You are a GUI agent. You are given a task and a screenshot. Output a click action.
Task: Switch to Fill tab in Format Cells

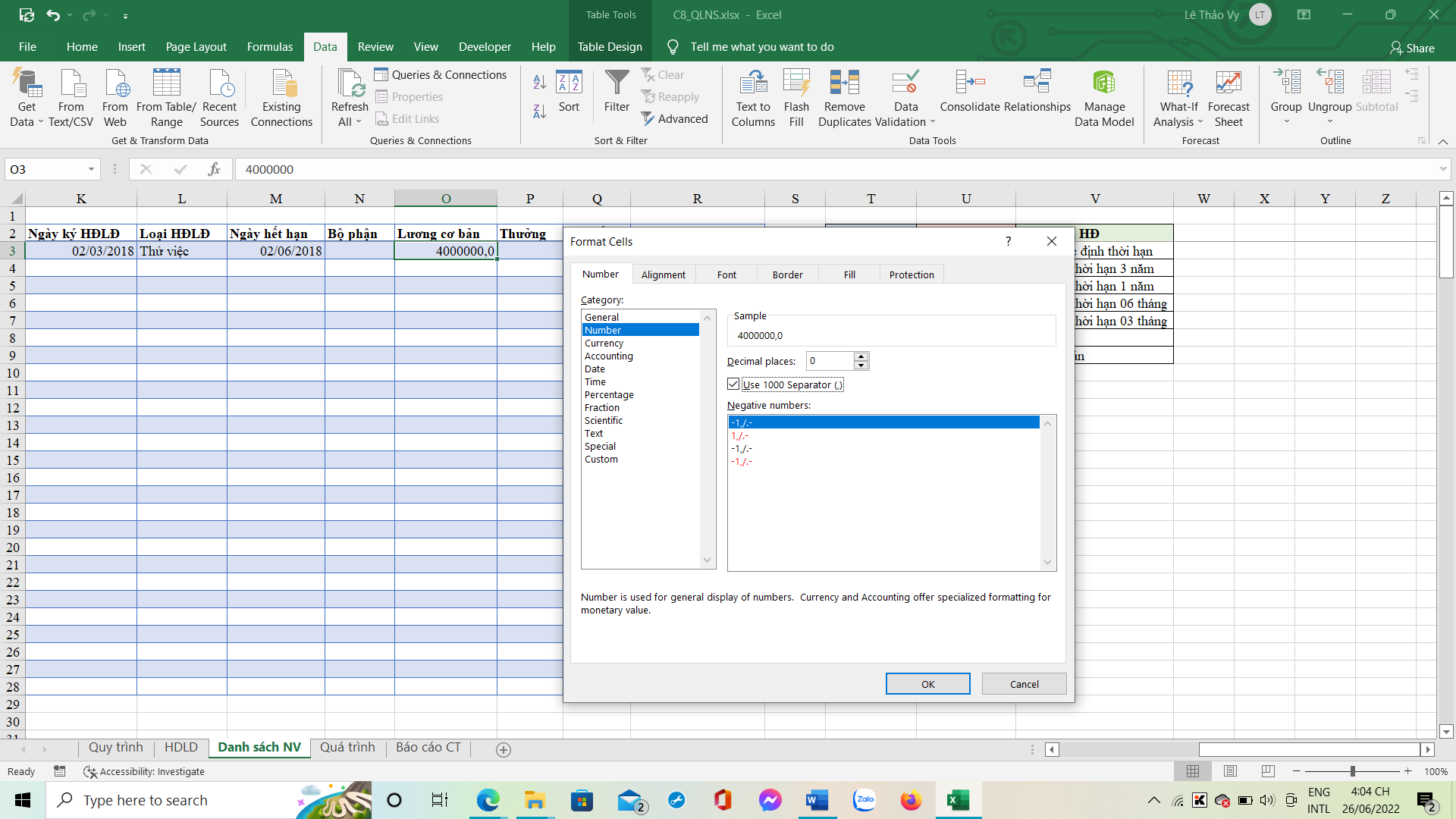(849, 275)
